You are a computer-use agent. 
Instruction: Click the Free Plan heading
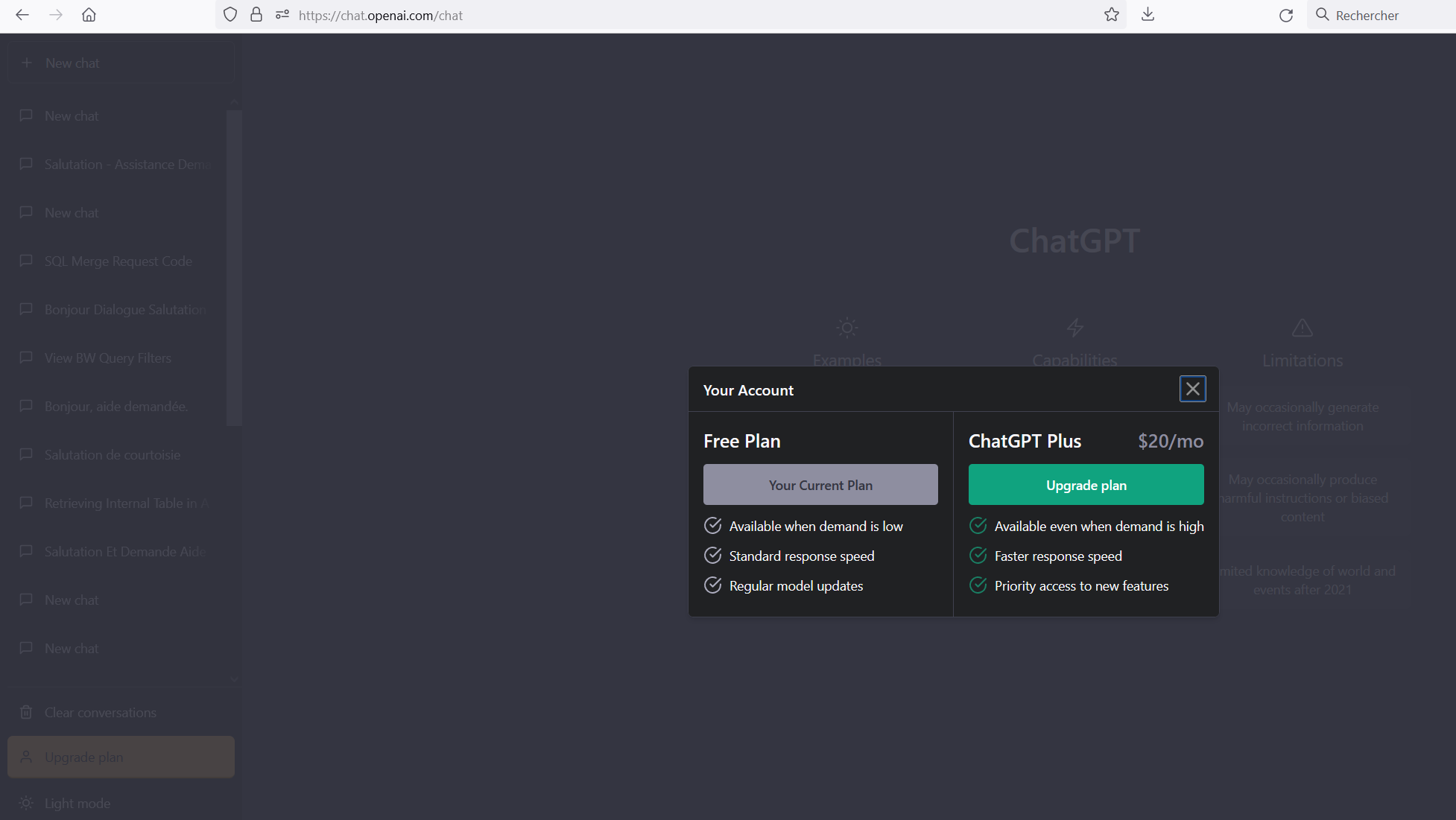[742, 441]
